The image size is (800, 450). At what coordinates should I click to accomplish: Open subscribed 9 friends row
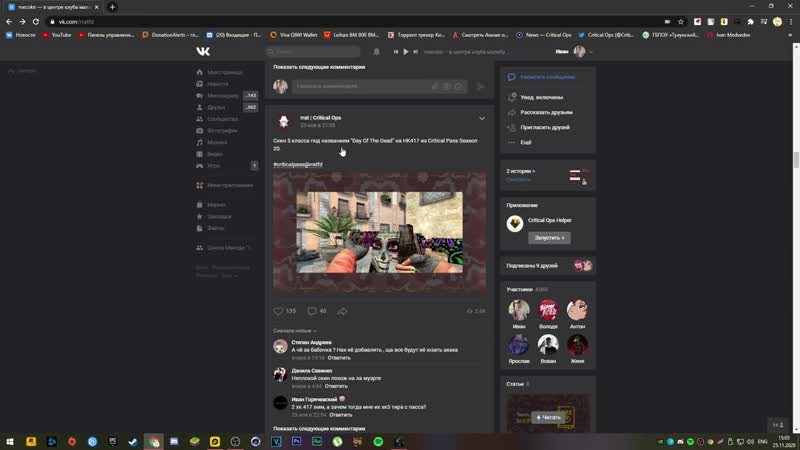pos(548,265)
